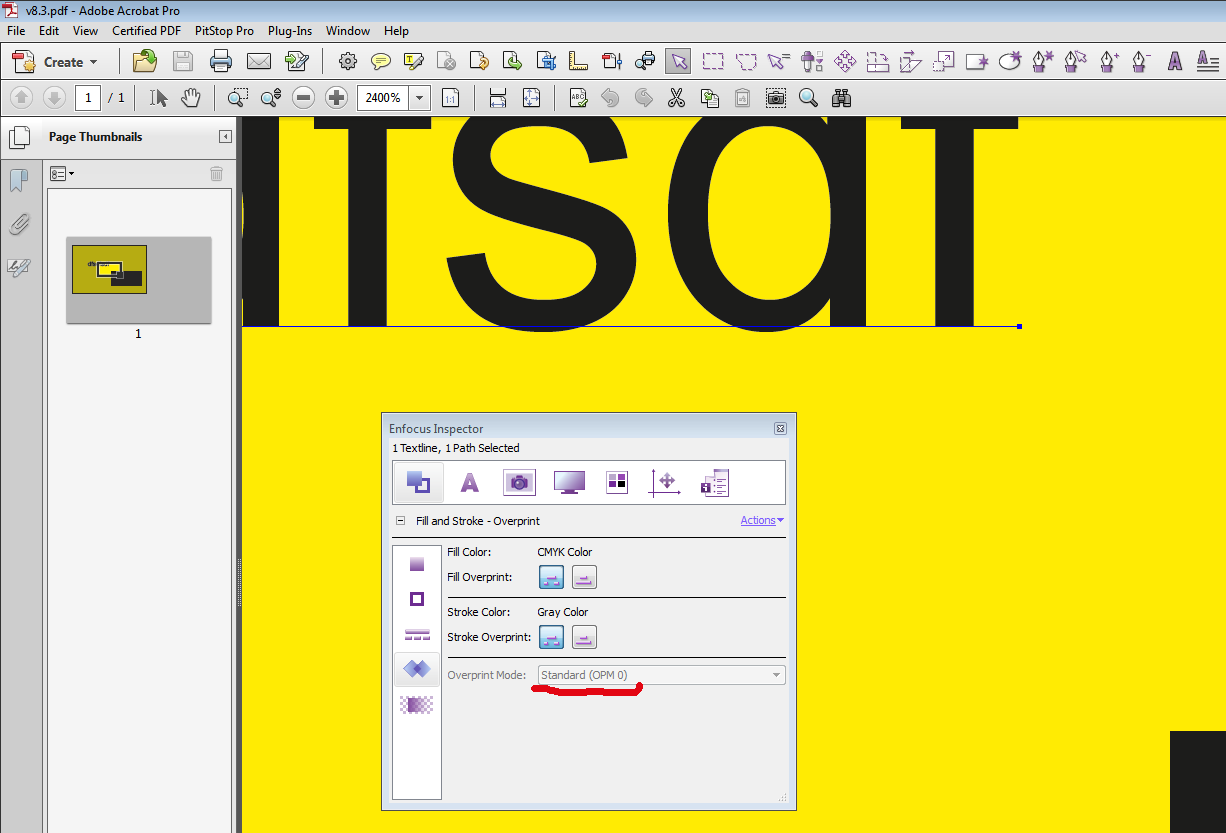Select the highlight text tool icon

[414, 62]
